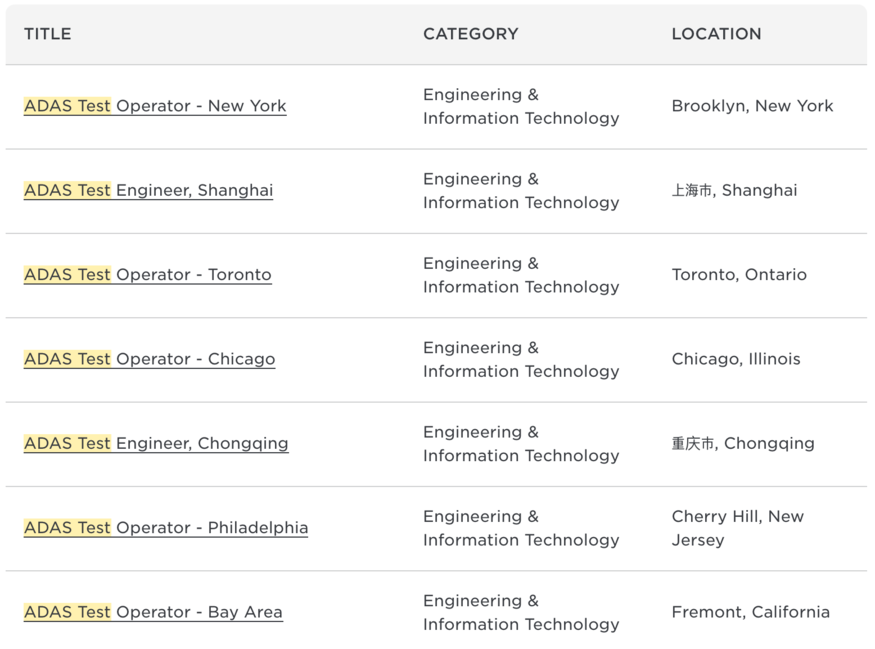Select the 重庆市, Chongqing location cell

pyautogui.click(x=743, y=443)
